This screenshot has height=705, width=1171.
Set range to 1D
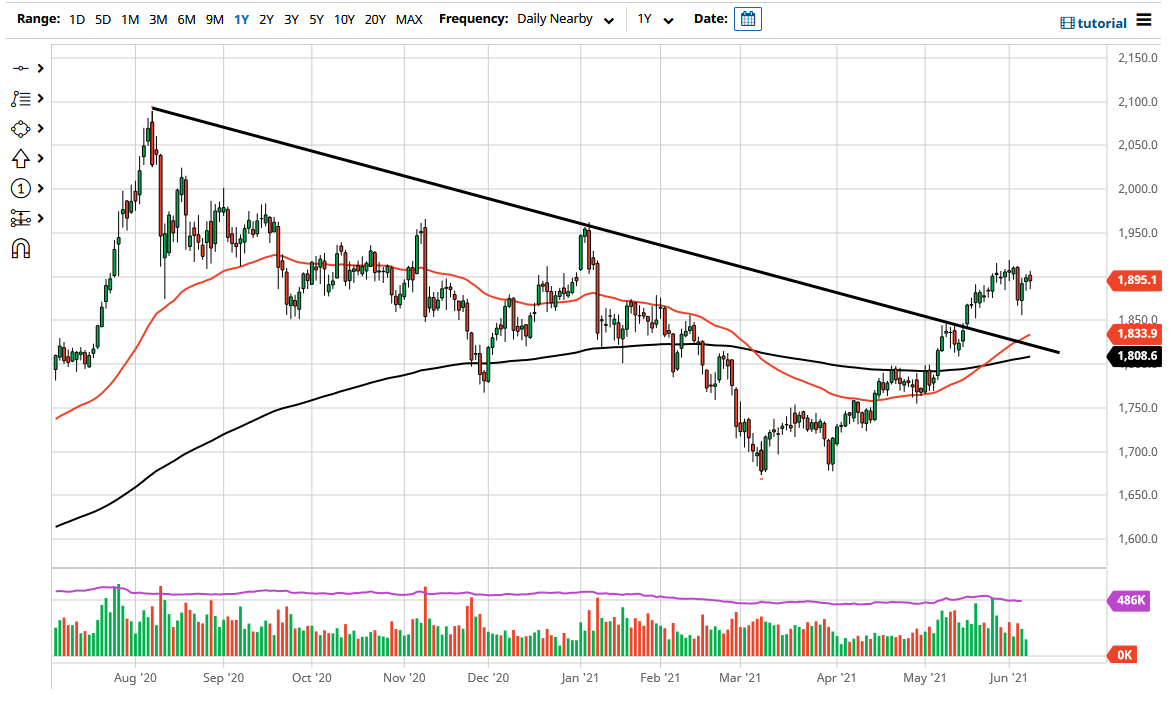click(x=77, y=19)
